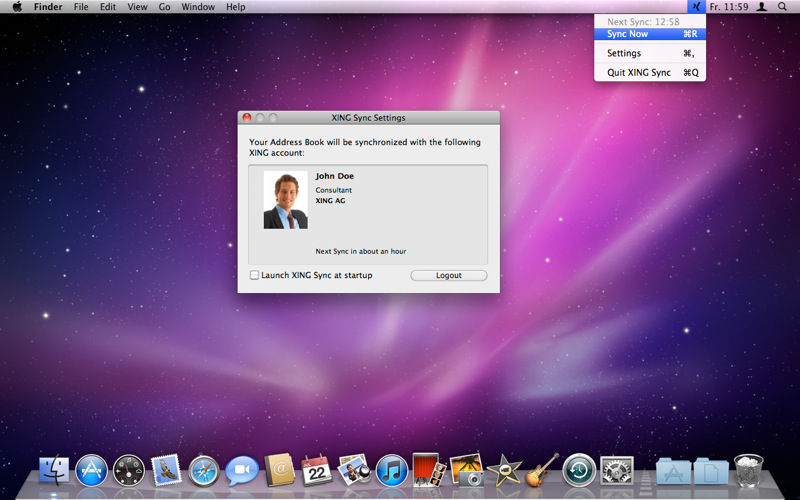The height and width of the screenshot is (500, 800).
Task: Open the Go menu
Action: 164,7
